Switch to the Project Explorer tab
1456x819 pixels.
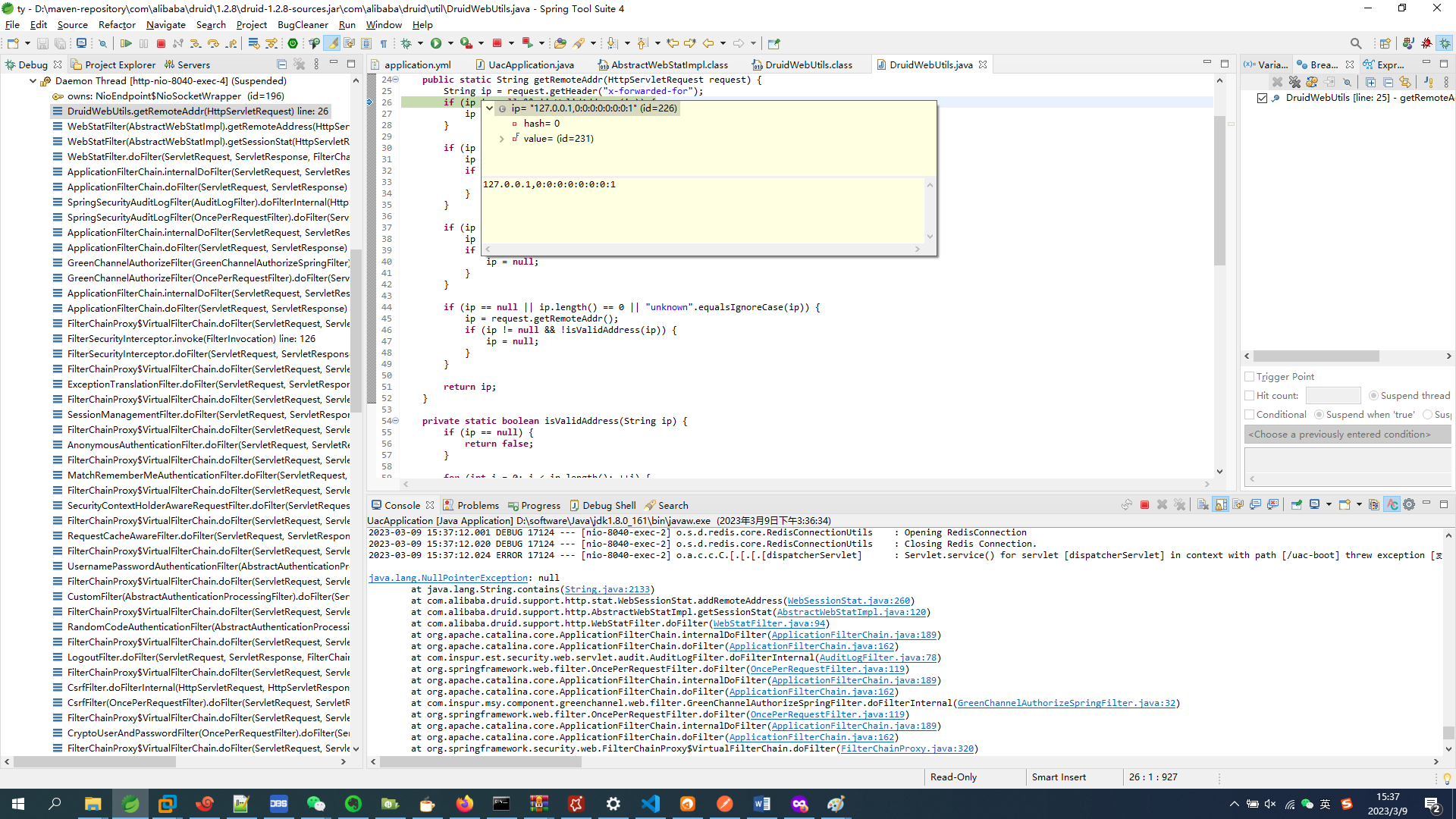(x=114, y=65)
